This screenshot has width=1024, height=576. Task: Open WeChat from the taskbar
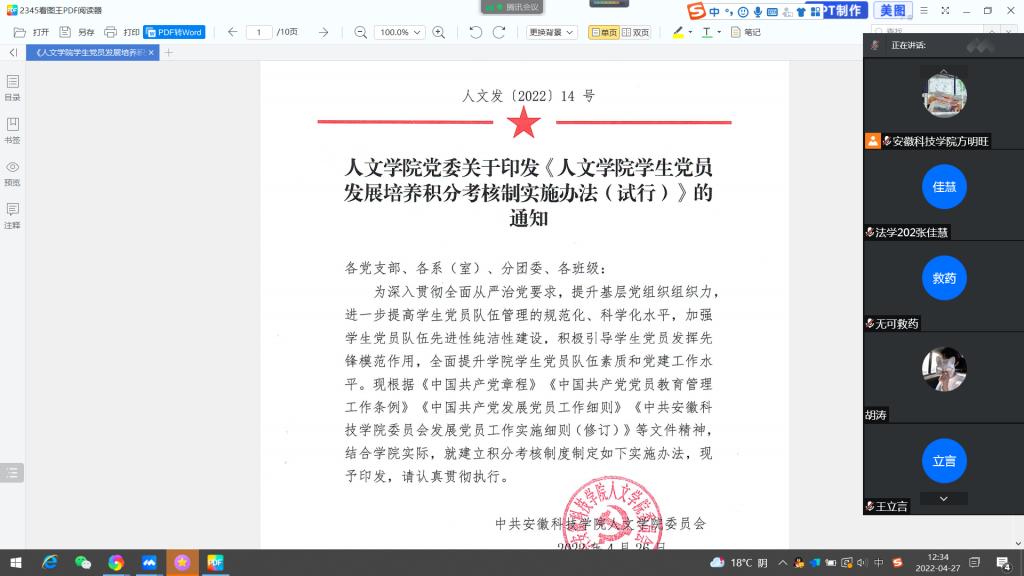click(83, 563)
